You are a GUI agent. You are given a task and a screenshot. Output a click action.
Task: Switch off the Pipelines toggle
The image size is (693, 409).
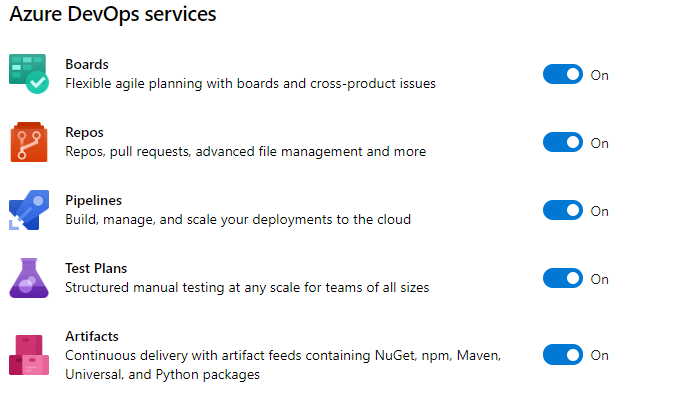[x=563, y=211]
